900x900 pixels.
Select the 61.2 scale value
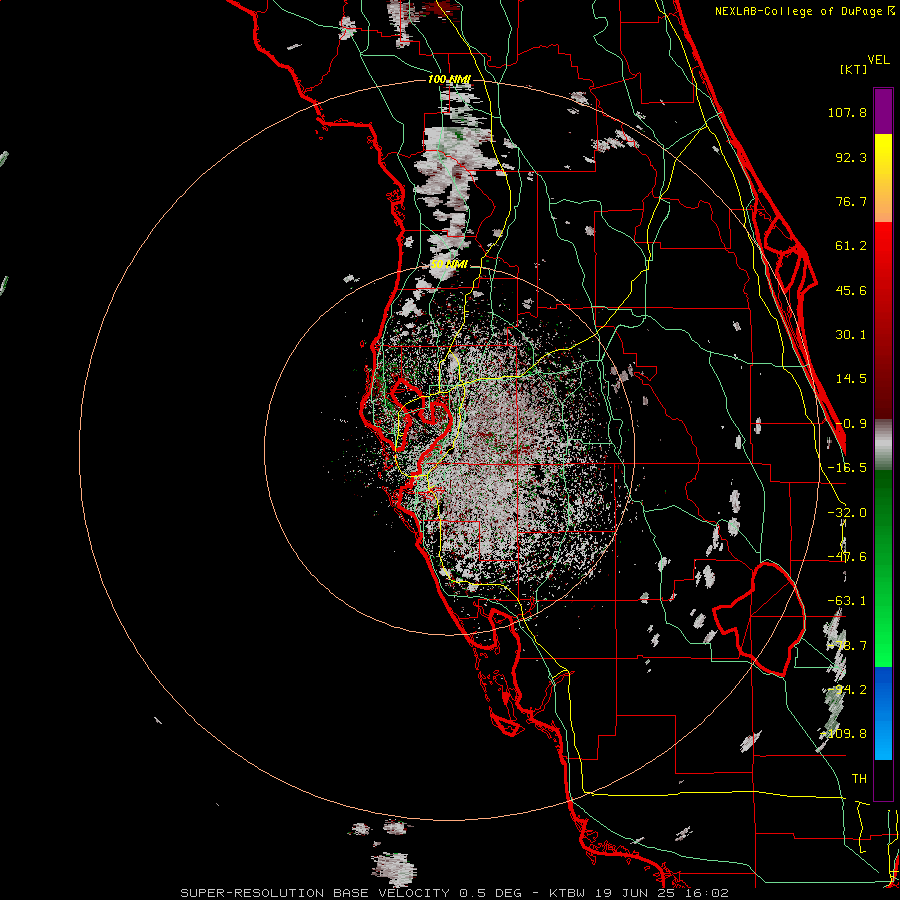click(851, 246)
